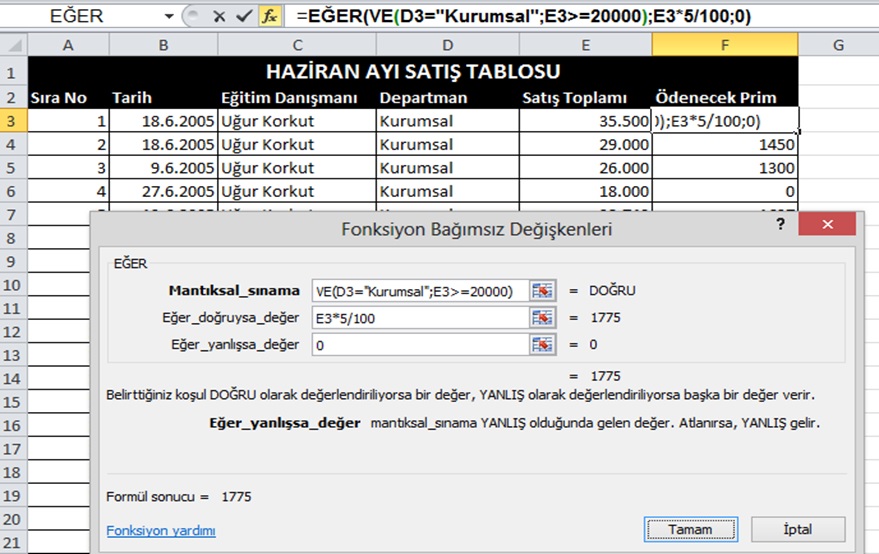Image resolution: width=879 pixels, height=554 pixels.
Task: Select row 20 header
Action: [13, 519]
